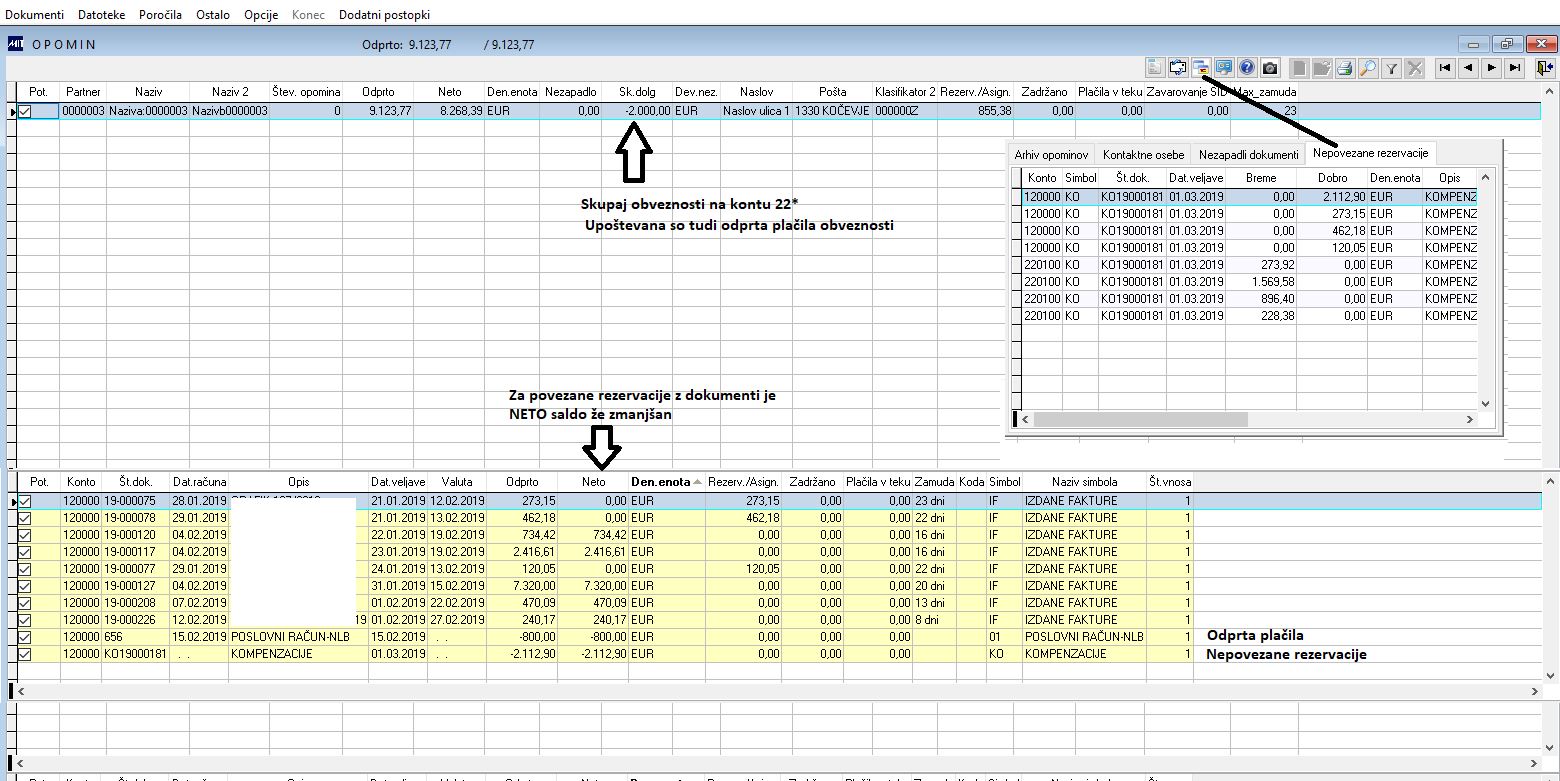Uncheck the checkbox for partner 0000003 row
The width and height of the screenshot is (1560, 781).
(25, 111)
